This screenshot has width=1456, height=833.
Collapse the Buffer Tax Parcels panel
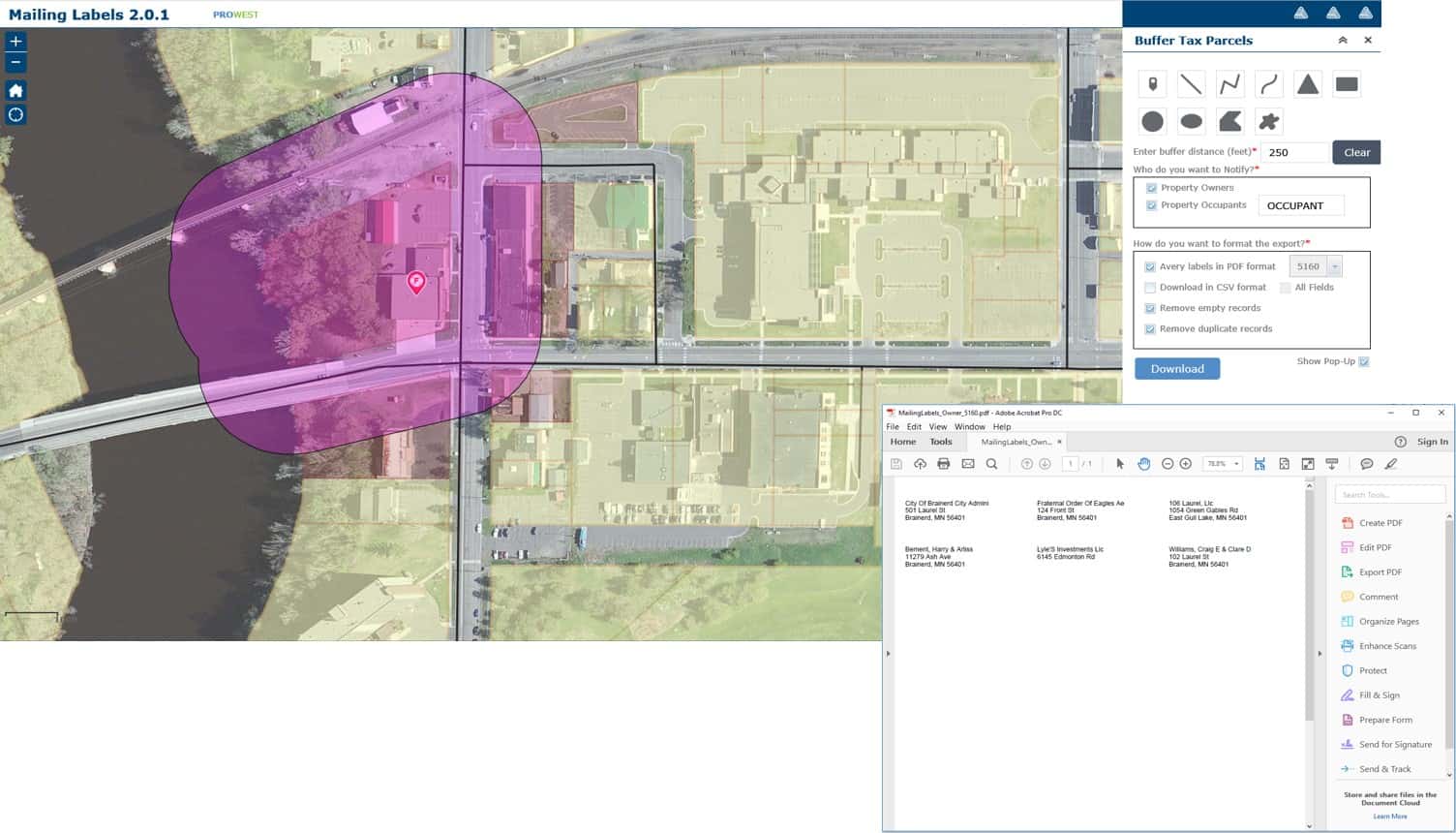(x=1342, y=41)
